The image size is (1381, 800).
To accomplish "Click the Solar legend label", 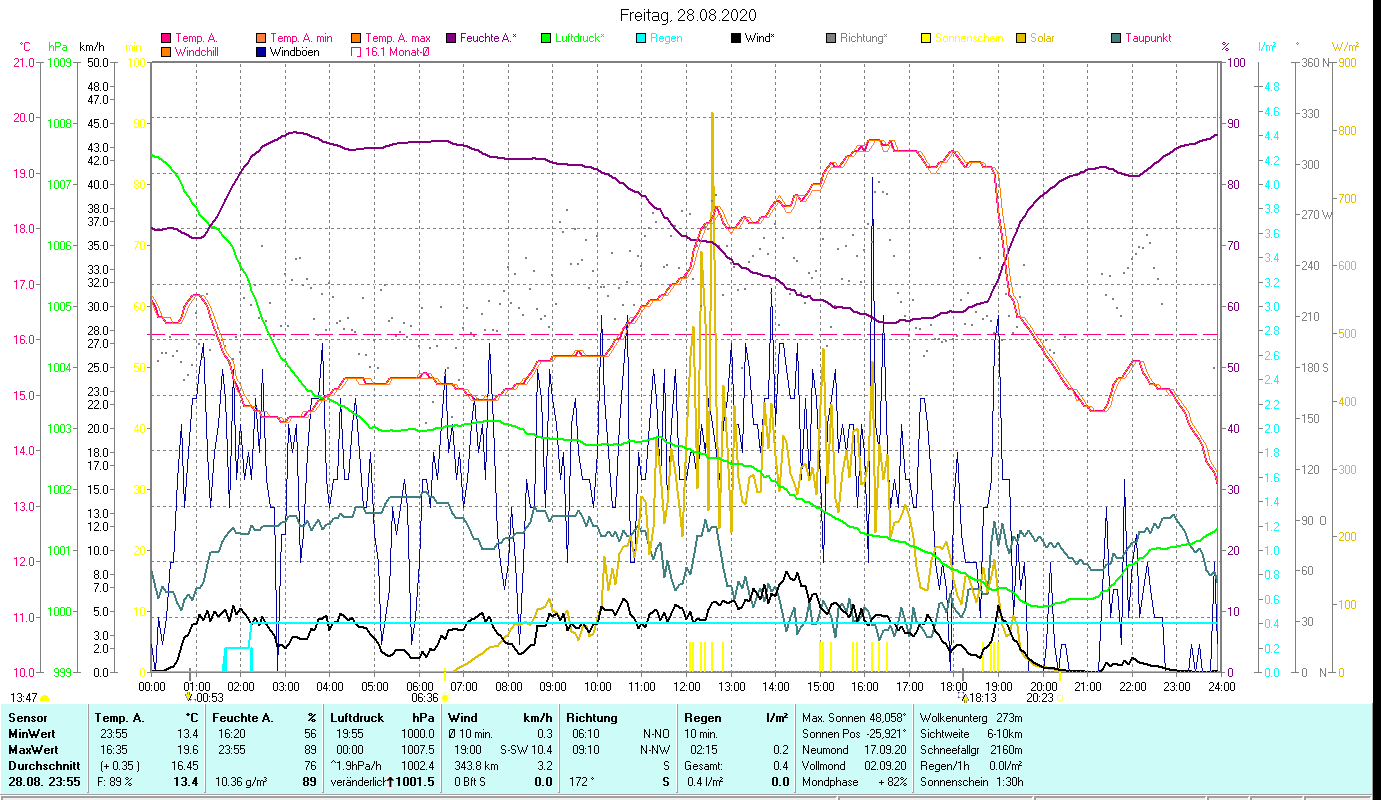I will click(1042, 39).
